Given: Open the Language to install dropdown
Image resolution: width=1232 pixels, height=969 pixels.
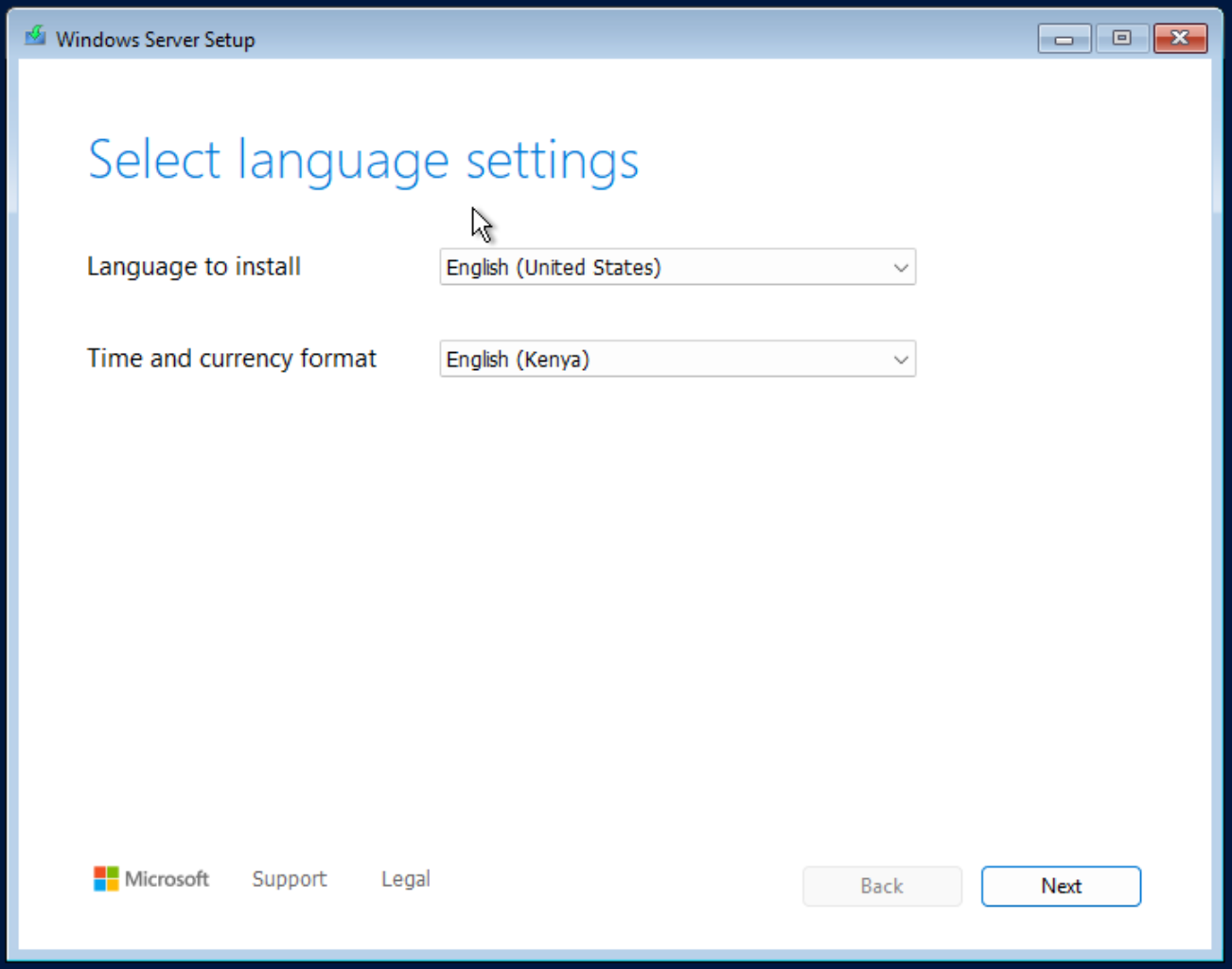Looking at the screenshot, I should coord(678,267).
